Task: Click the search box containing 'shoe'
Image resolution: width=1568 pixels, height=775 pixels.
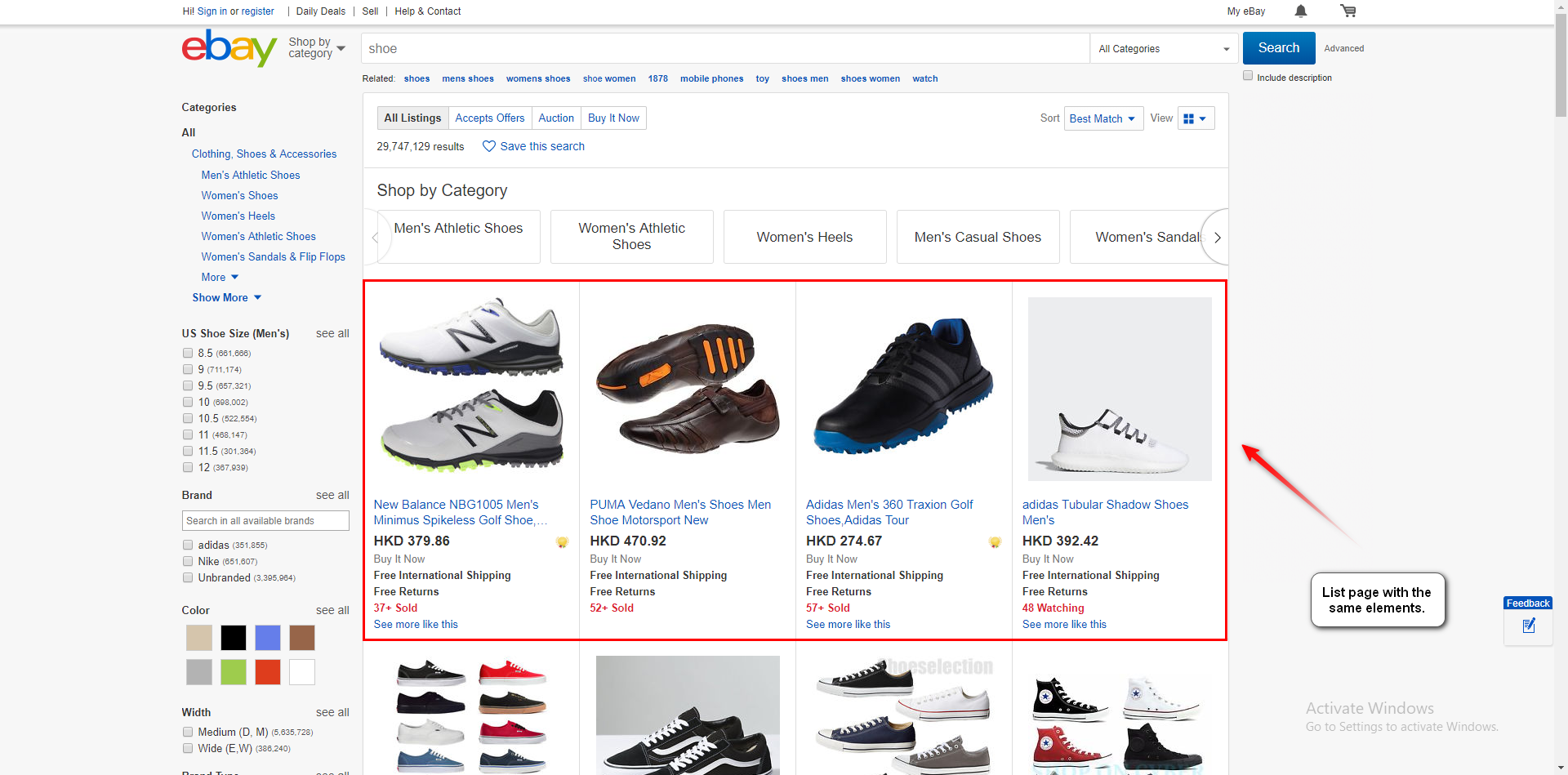Action: click(x=725, y=48)
